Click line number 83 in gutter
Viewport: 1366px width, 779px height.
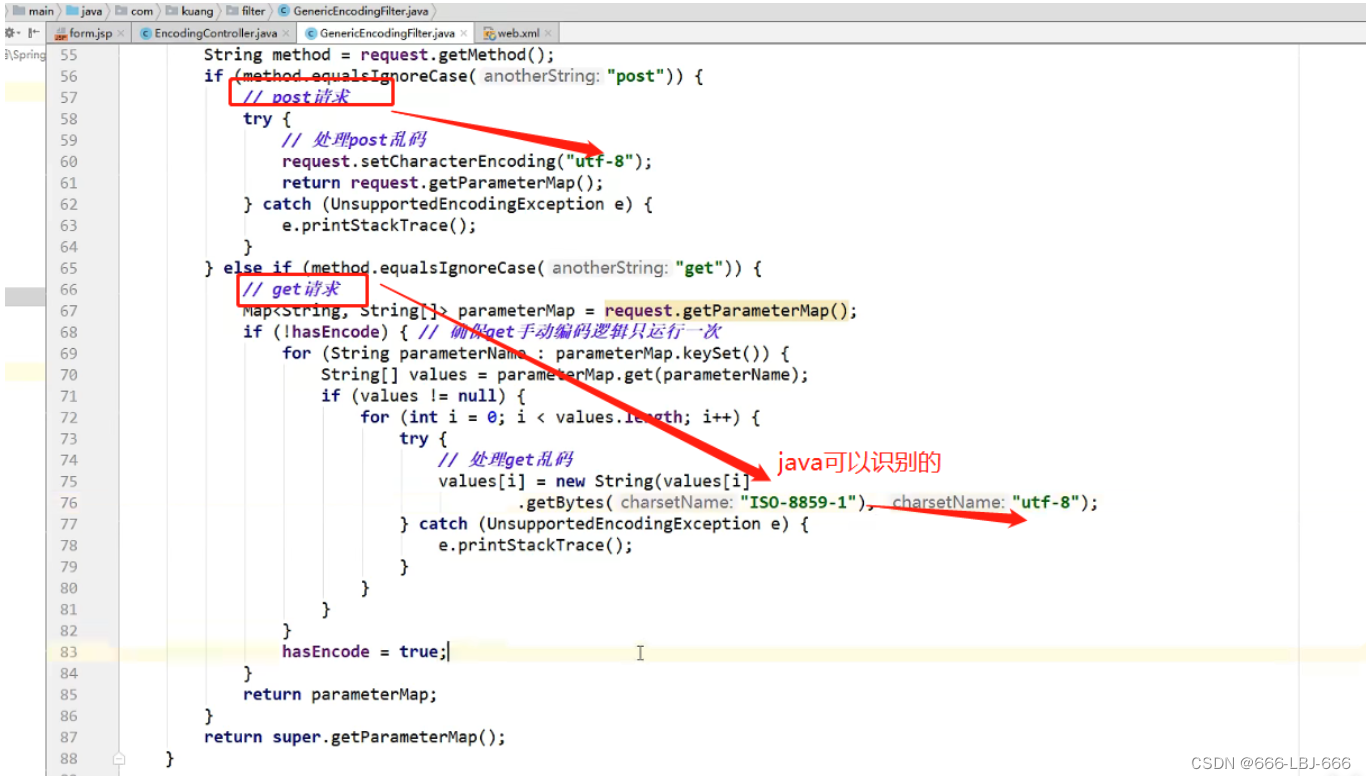pos(67,651)
